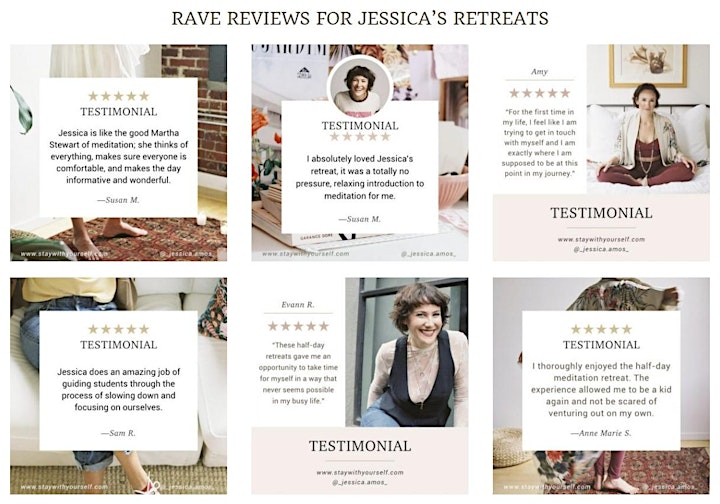Image resolution: width=720 pixels, height=504 pixels.
Task: Open the smiling woman in vest photo
Action: pyautogui.click(x=406, y=352)
